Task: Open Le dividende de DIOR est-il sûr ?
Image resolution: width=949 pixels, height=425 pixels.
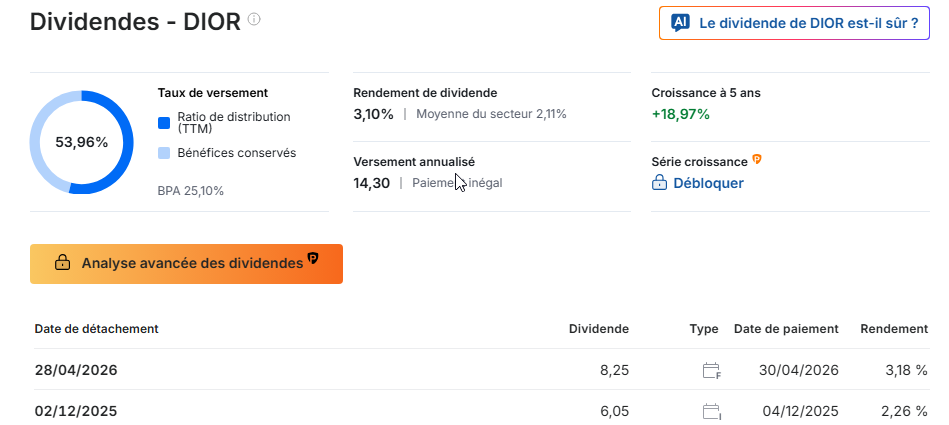Action: [794, 24]
